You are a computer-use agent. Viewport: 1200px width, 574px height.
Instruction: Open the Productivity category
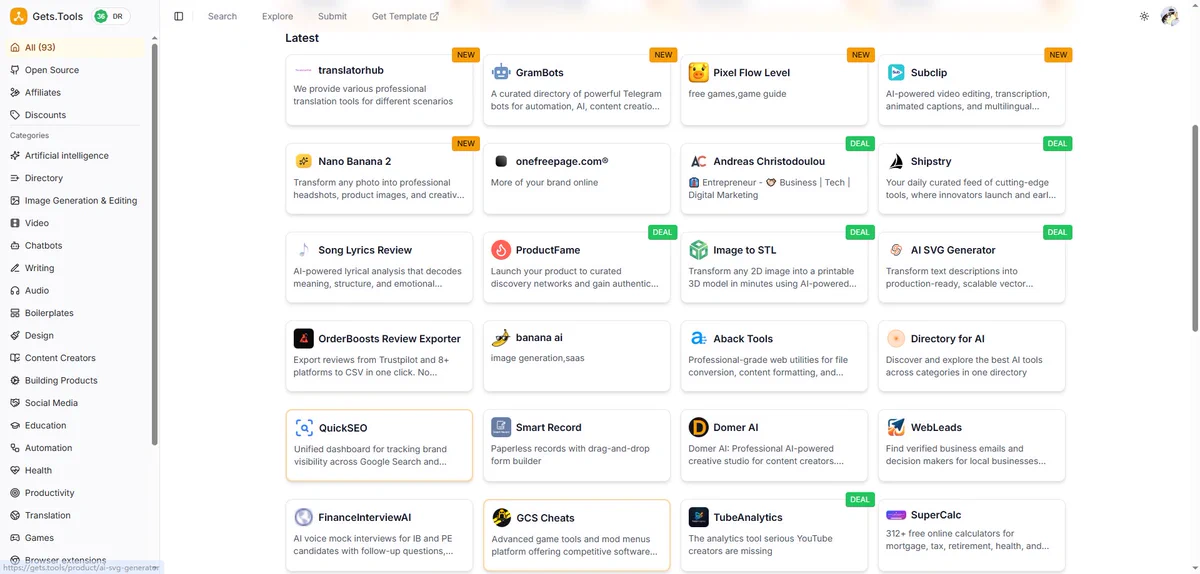(x=75, y=493)
